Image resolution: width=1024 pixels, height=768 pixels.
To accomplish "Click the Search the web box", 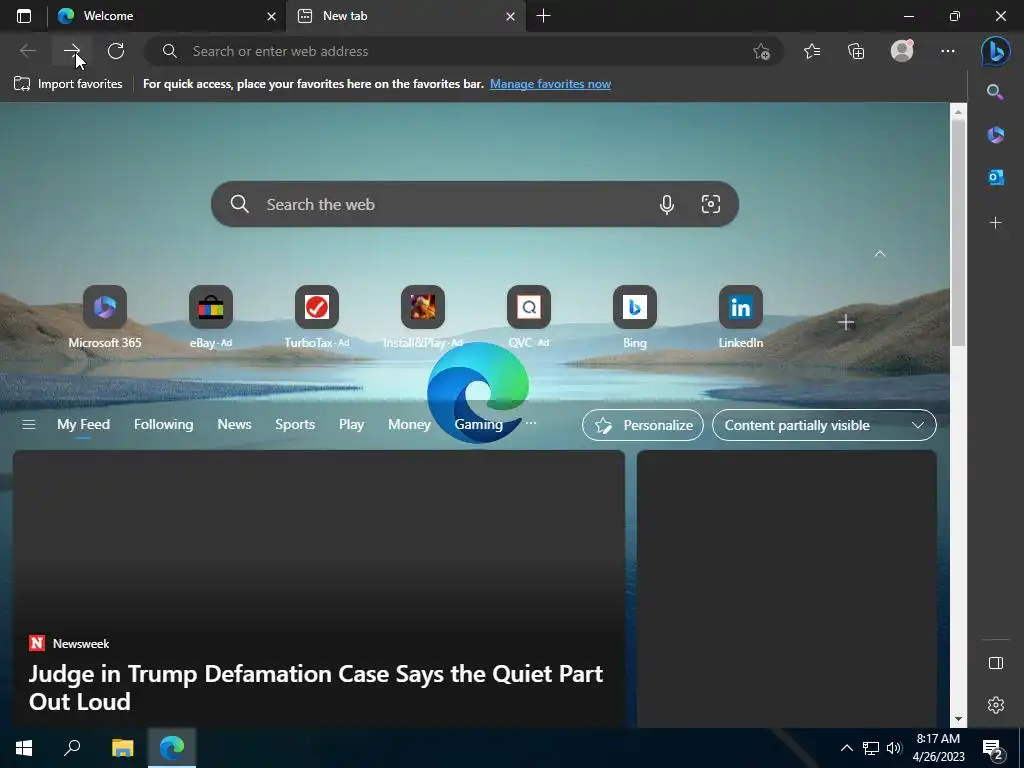I will click(475, 204).
